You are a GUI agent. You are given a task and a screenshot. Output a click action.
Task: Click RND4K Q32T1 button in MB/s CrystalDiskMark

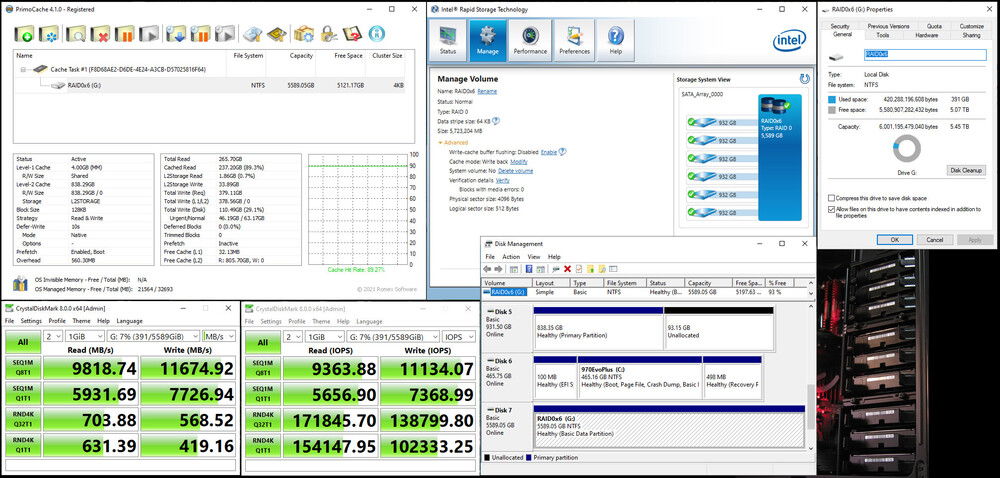pos(22,417)
